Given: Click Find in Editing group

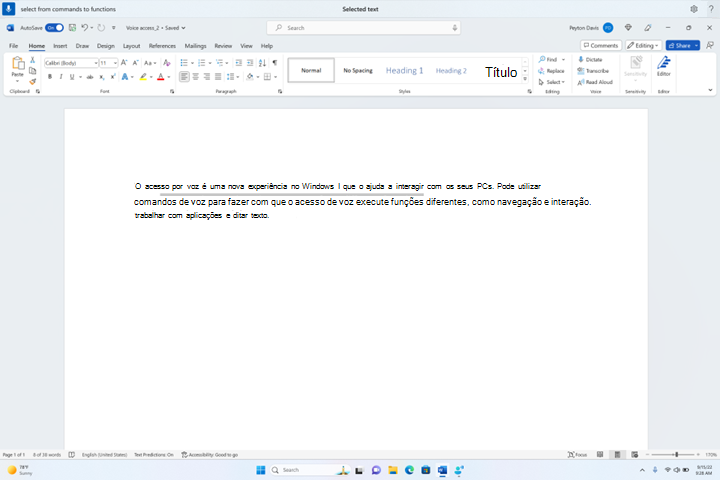Looking at the screenshot, I should [548, 60].
